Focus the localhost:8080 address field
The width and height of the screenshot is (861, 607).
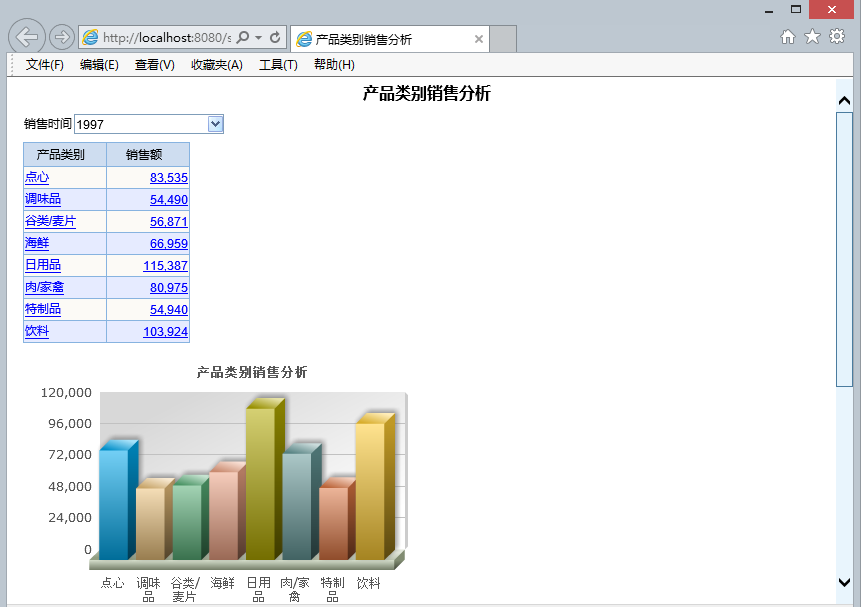(166, 37)
